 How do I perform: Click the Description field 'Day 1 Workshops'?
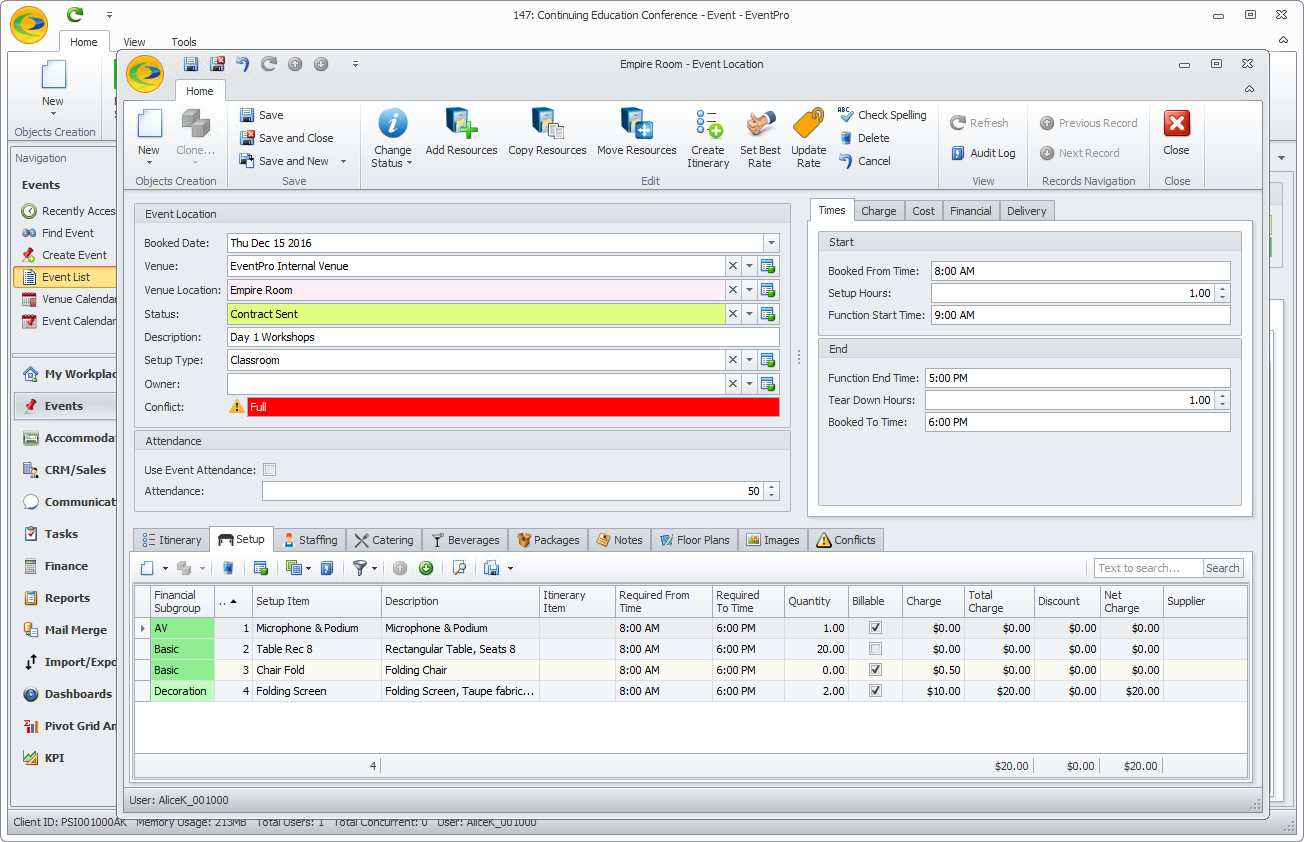pyautogui.click(x=503, y=337)
